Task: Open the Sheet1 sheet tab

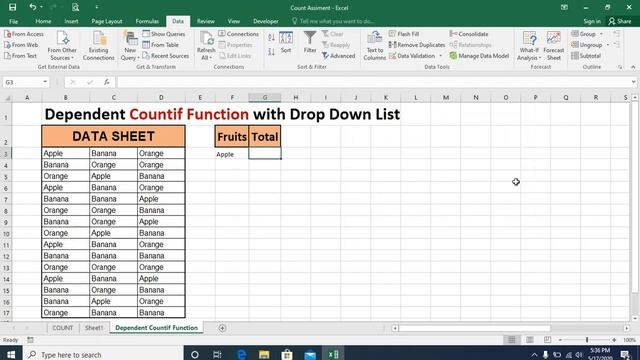Action: point(94,328)
